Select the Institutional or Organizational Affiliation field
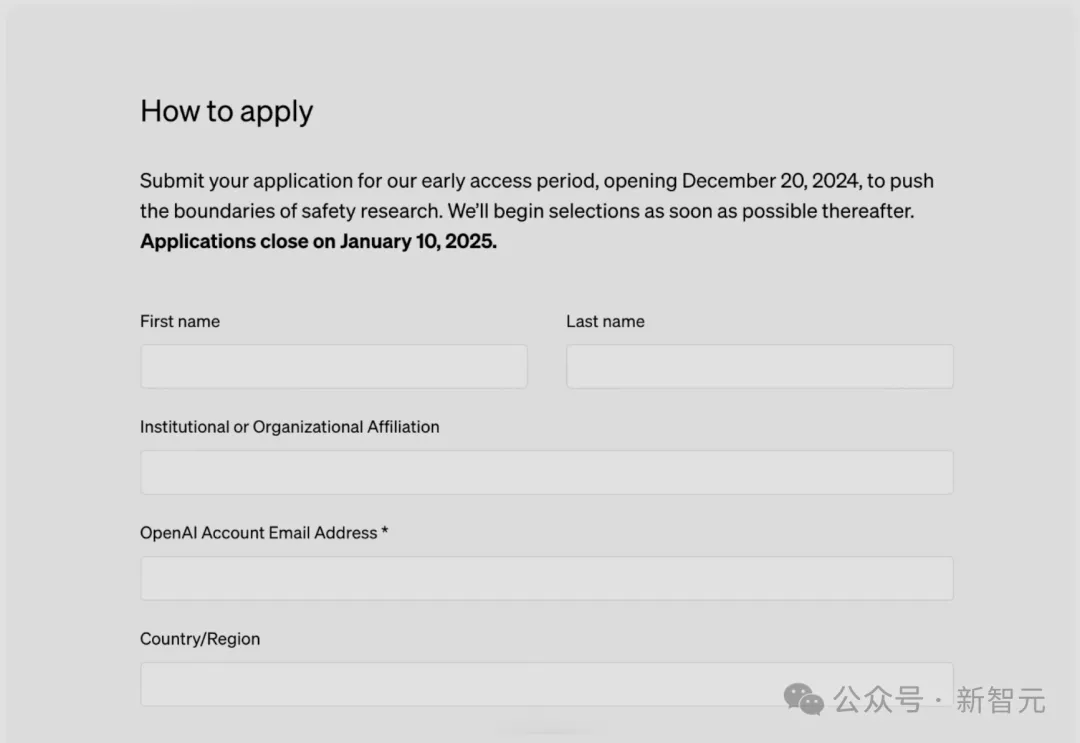 (546, 472)
